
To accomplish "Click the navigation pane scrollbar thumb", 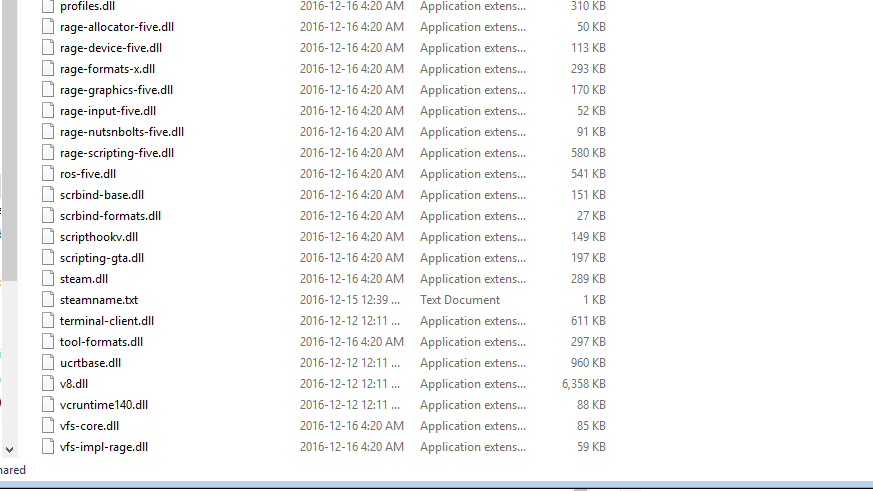I will click(9, 140).
